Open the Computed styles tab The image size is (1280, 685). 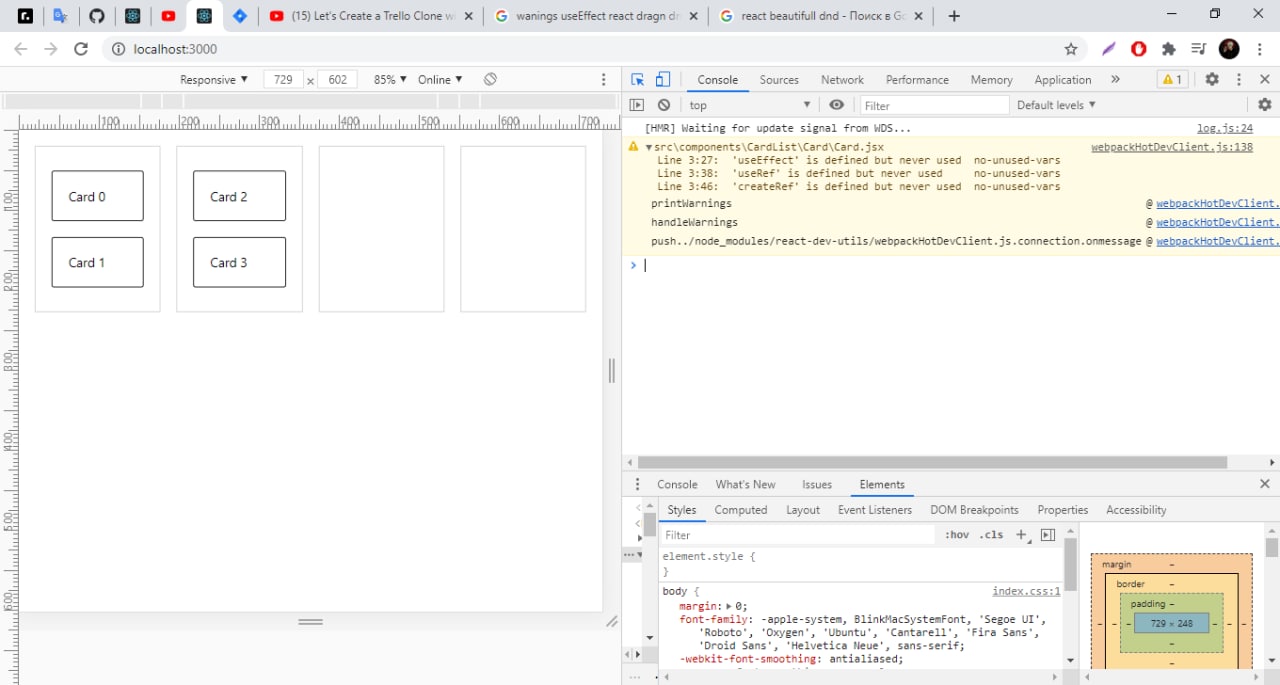[740, 510]
